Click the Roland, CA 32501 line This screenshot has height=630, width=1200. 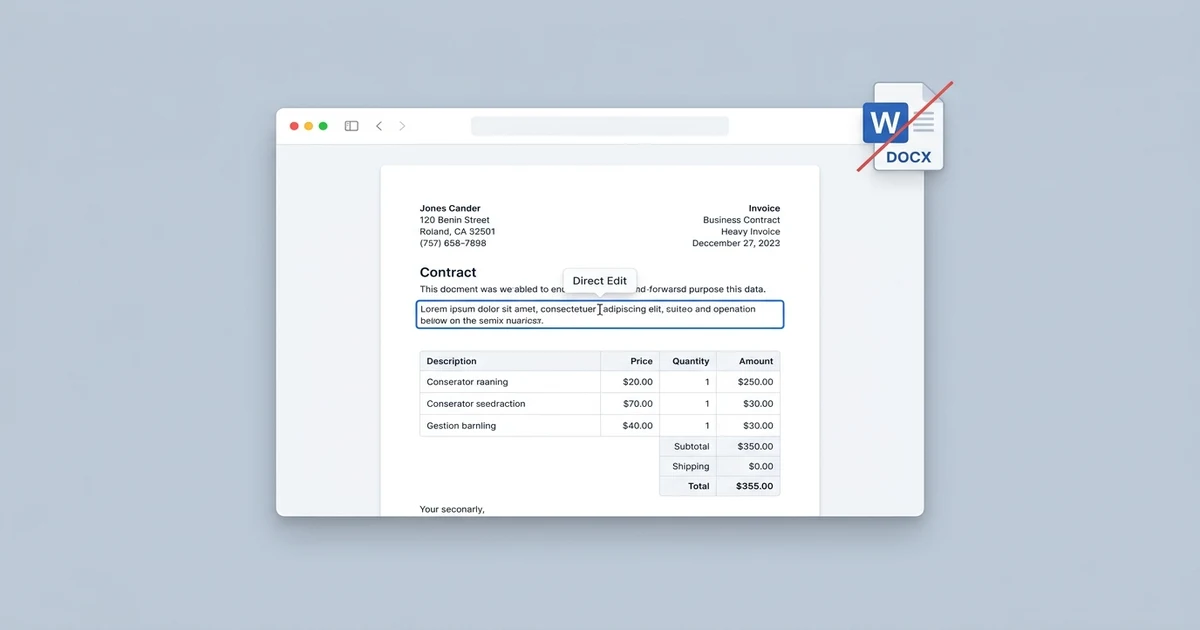[457, 232]
